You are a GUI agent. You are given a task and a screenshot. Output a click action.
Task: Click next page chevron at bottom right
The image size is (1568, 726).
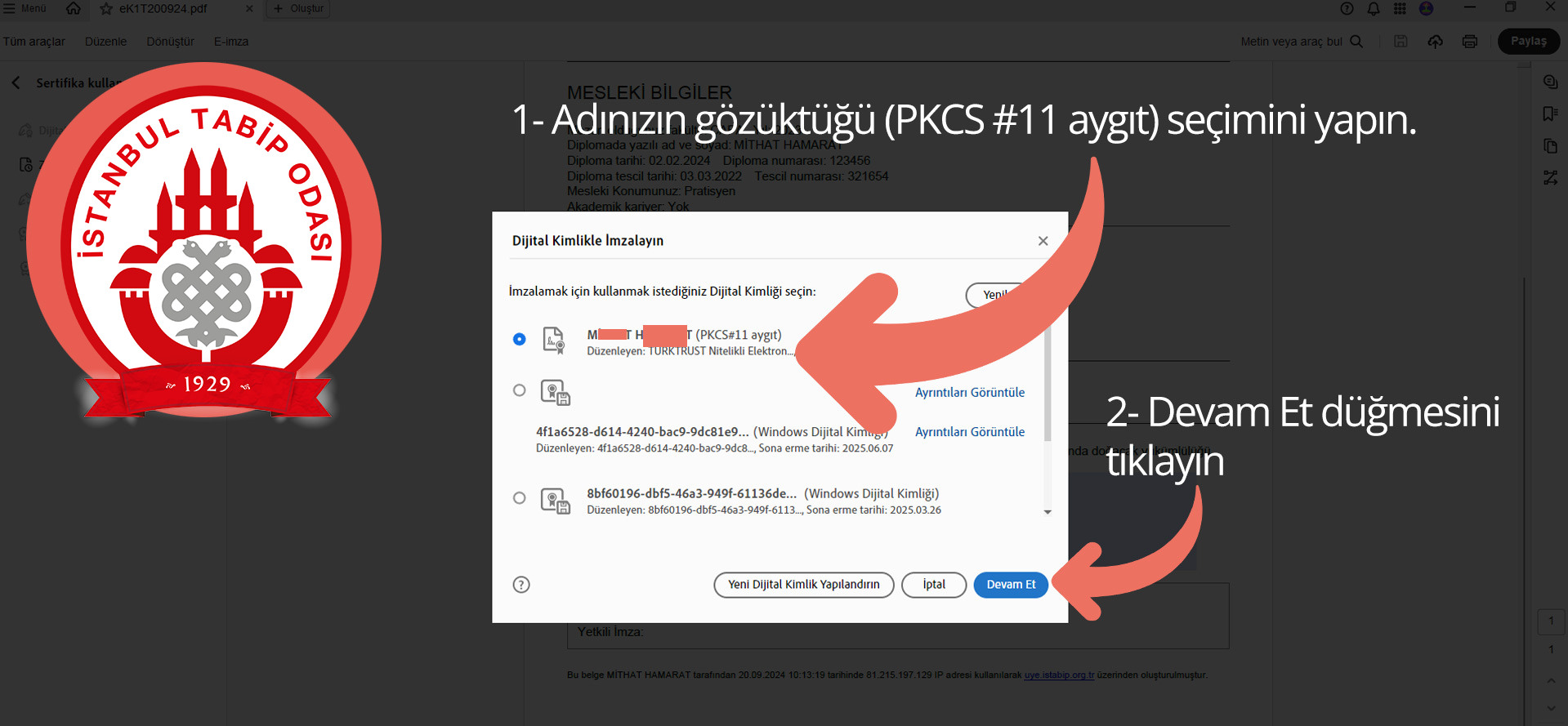(x=1551, y=707)
